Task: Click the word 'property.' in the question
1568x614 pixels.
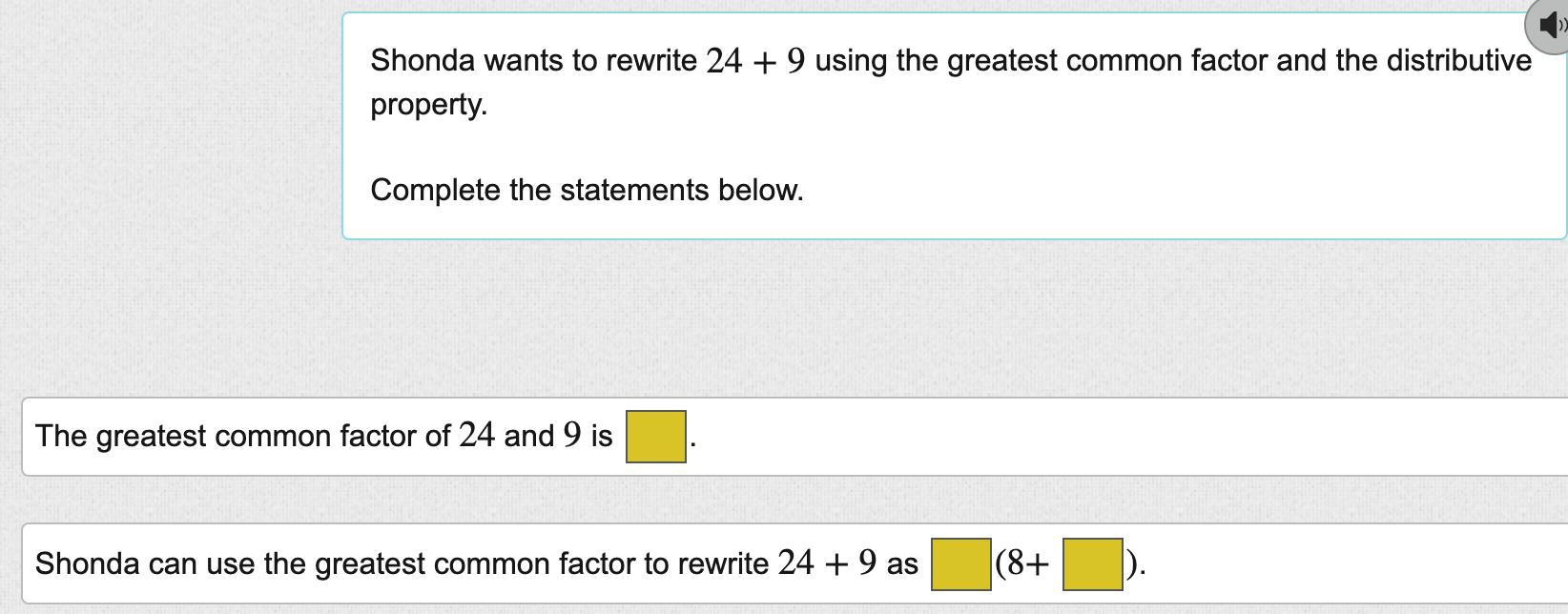Action: tap(428, 104)
